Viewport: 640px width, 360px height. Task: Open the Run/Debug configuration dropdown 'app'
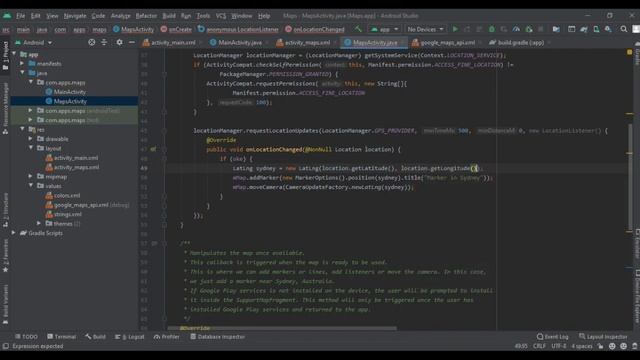pos(384,29)
